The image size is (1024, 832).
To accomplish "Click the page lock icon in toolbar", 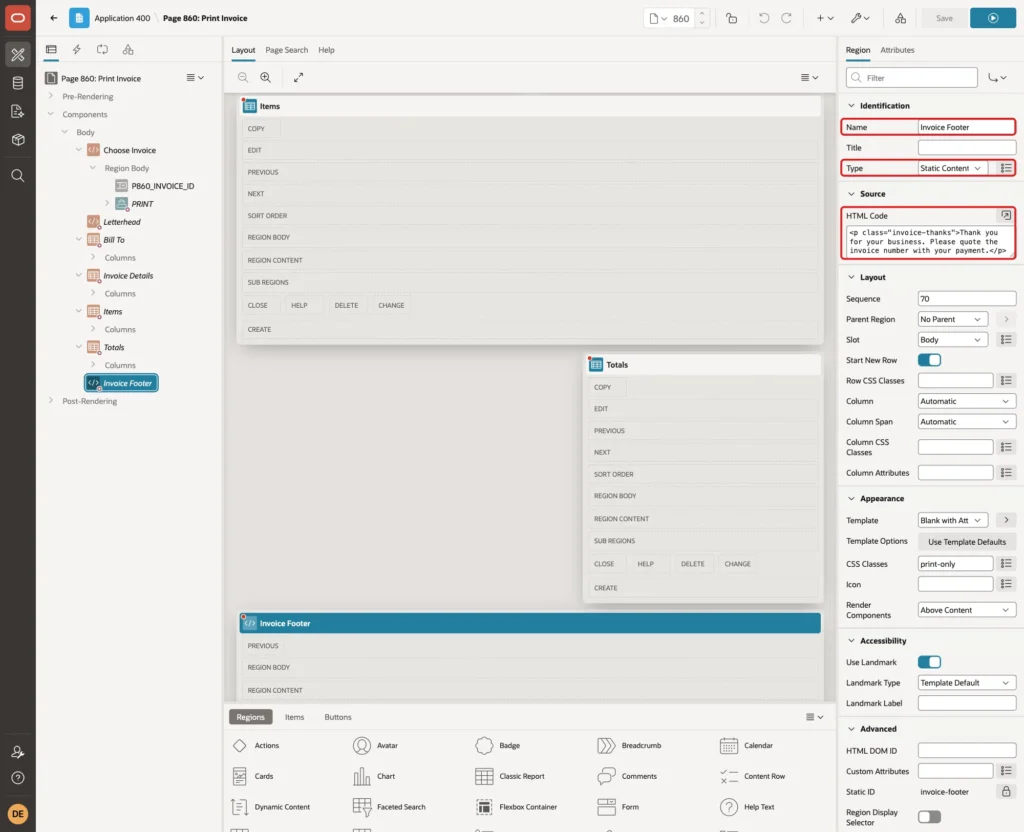I will pos(731,18).
